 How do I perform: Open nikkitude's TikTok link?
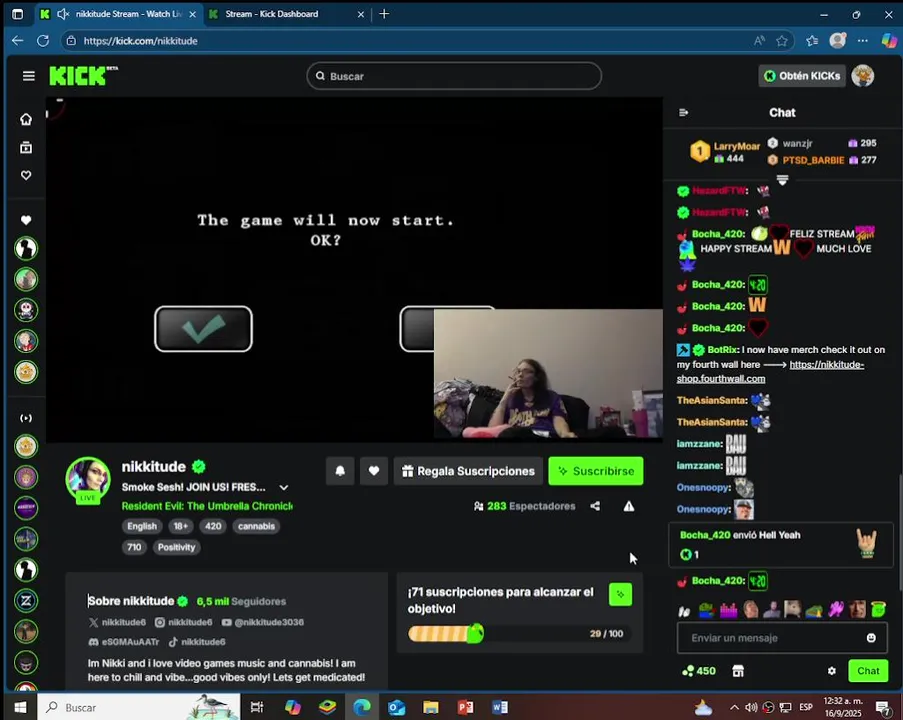[197, 642]
